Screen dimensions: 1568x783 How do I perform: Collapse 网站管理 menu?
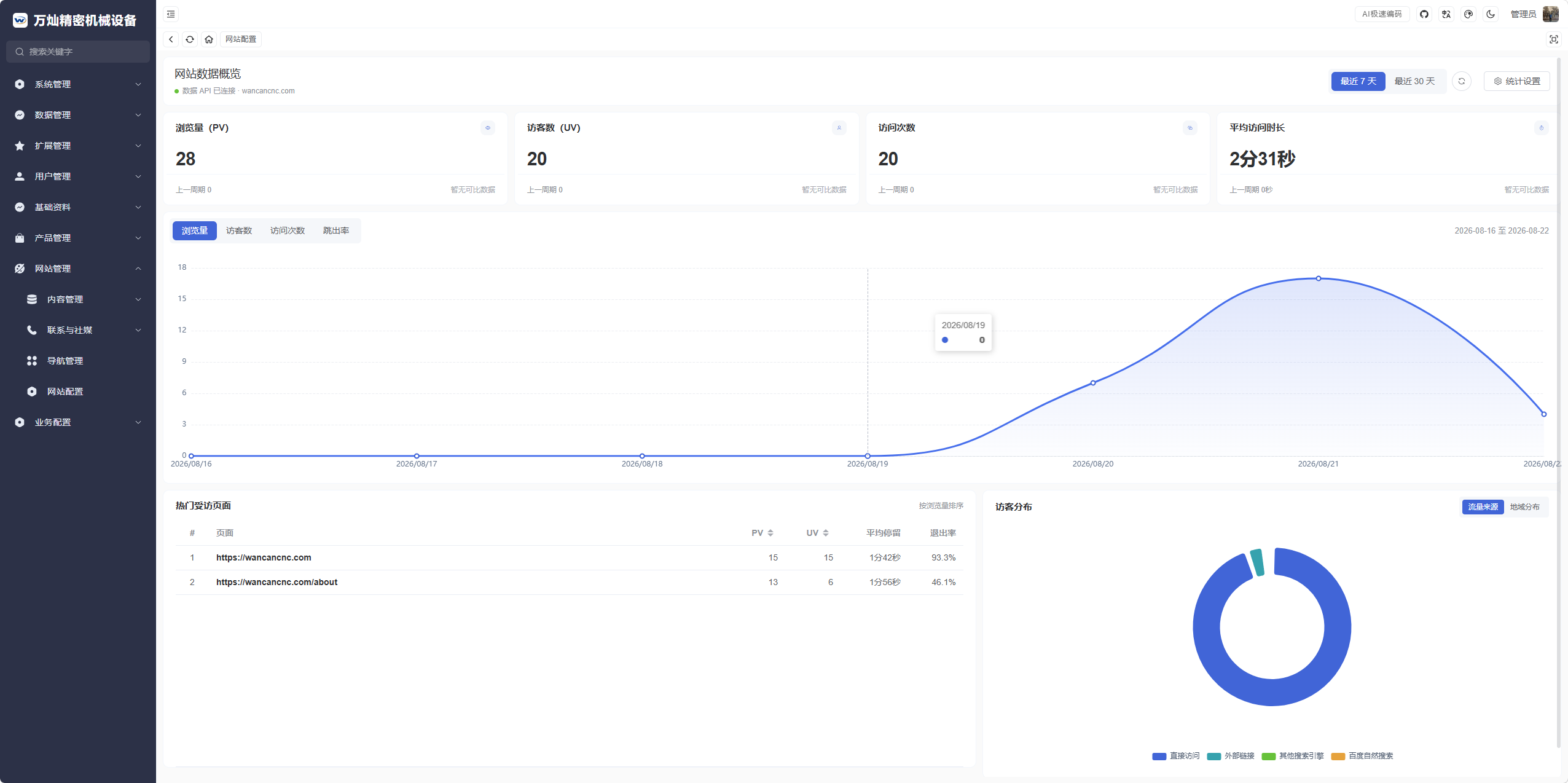(78, 269)
